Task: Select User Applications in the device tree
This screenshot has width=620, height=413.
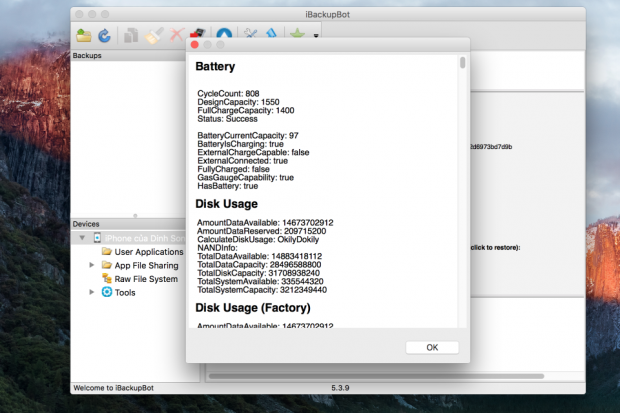Action: click(148, 251)
